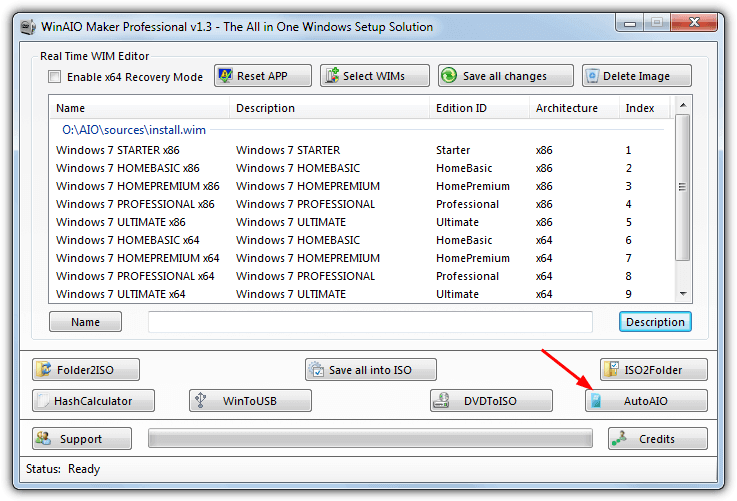Click the Delete Image recycle bin icon
This screenshot has width=737, height=501.
(592, 76)
